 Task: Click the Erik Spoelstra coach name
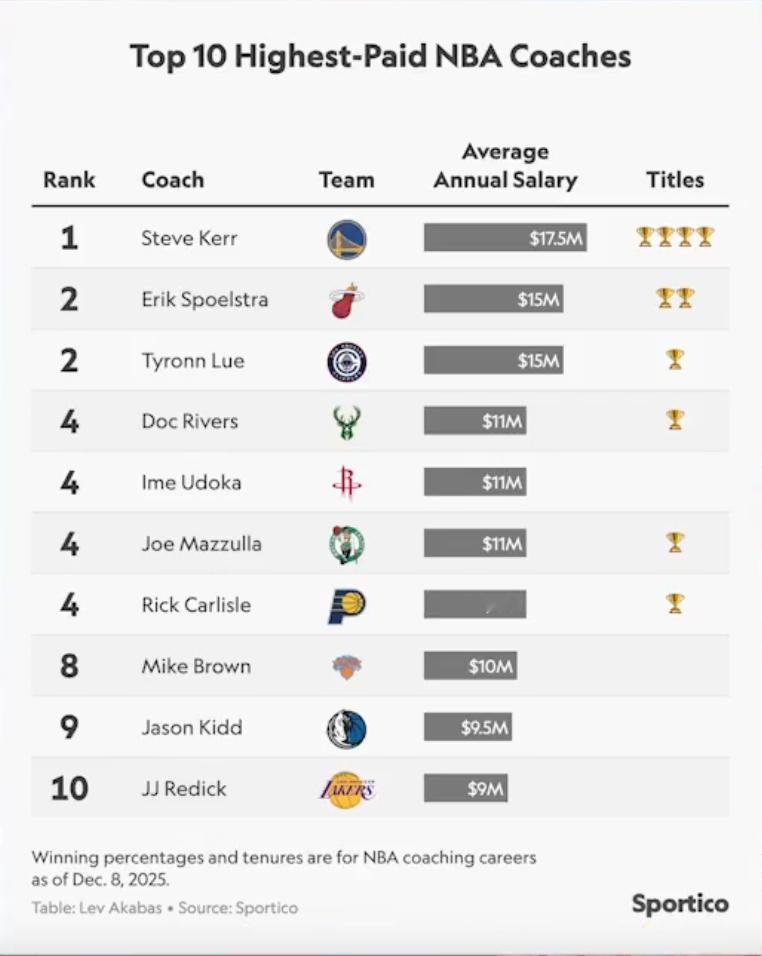[204, 300]
